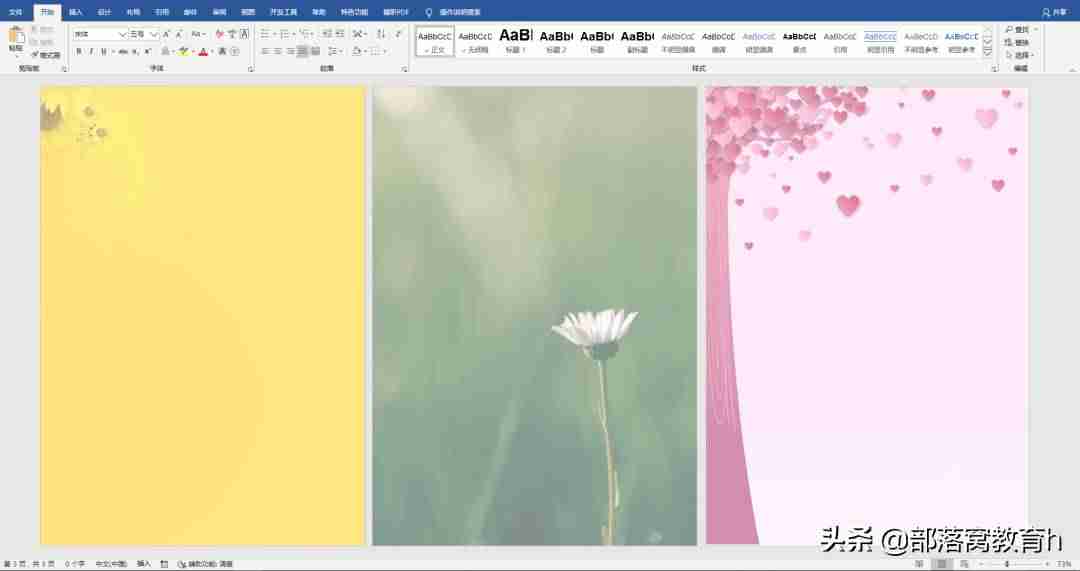Open the Paragraph dialog launcher
This screenshot has width=1080, height=571.
[x=404, y=69]
